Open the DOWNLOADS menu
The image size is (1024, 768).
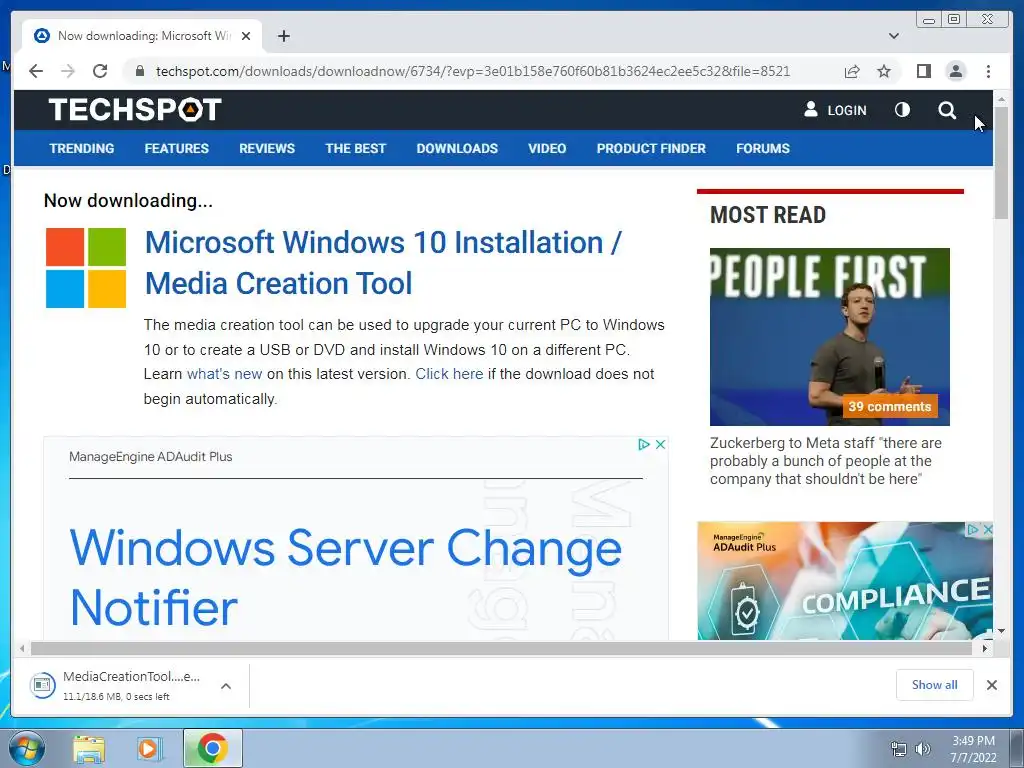tap(457, 148)
